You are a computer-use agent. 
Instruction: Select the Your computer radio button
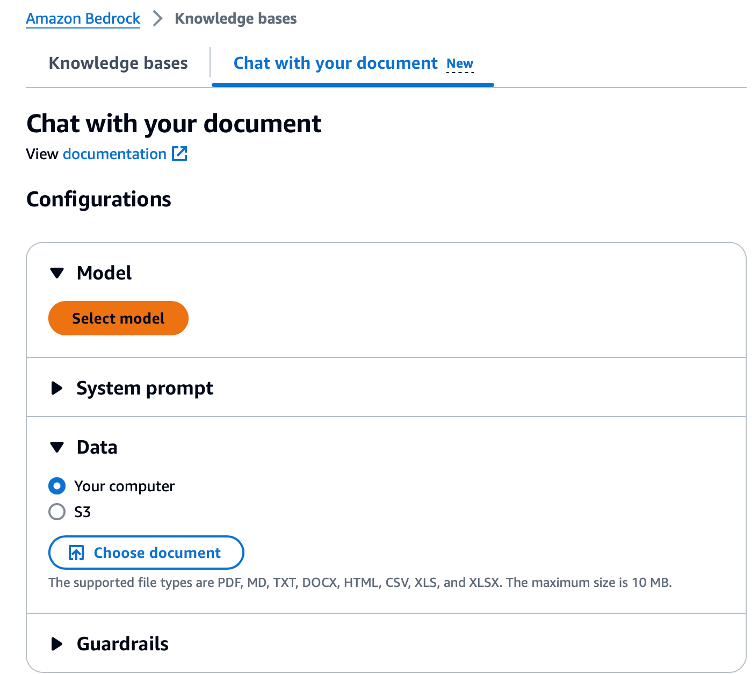pos(57,486)
